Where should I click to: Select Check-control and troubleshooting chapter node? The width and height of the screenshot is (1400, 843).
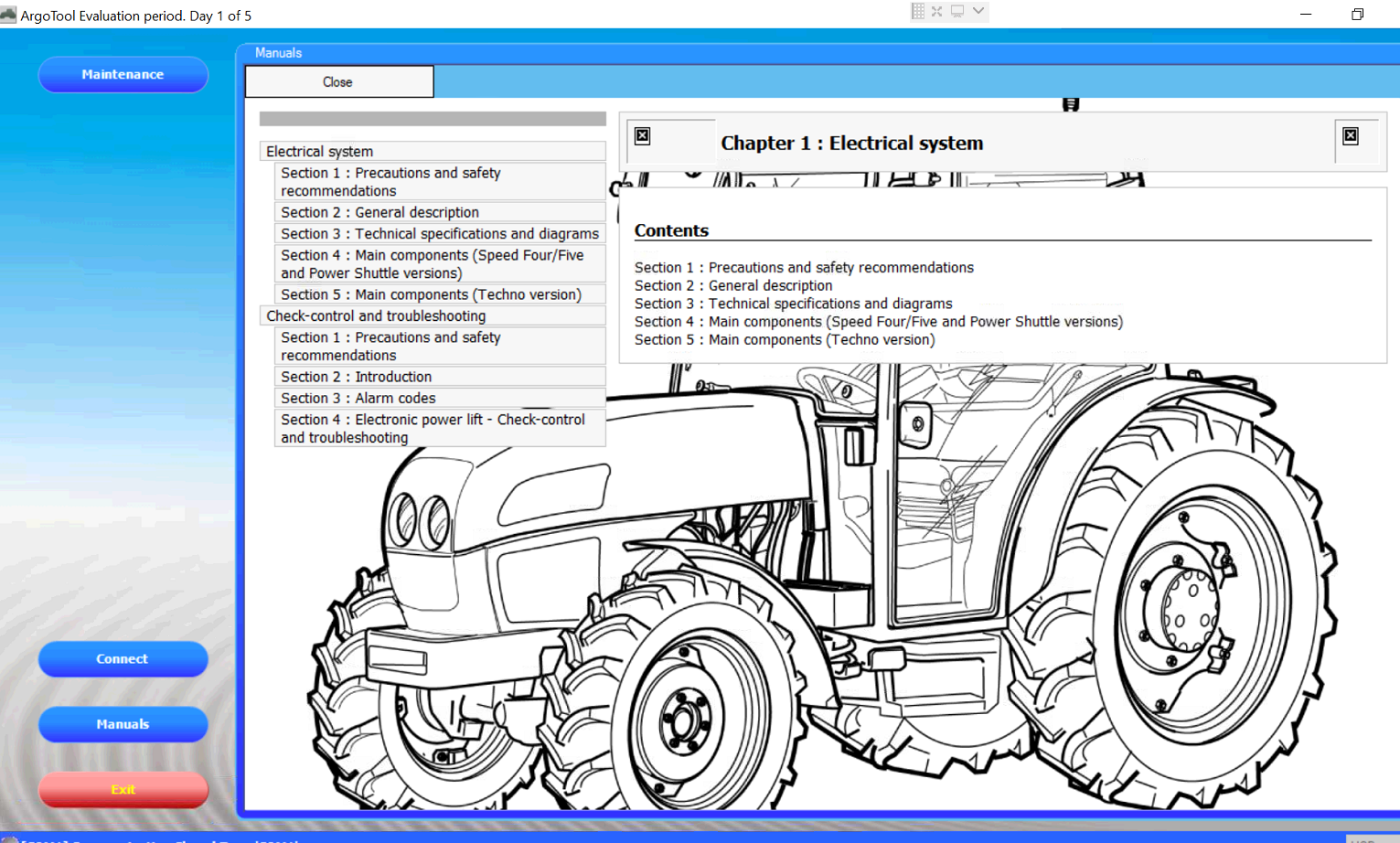376,316
